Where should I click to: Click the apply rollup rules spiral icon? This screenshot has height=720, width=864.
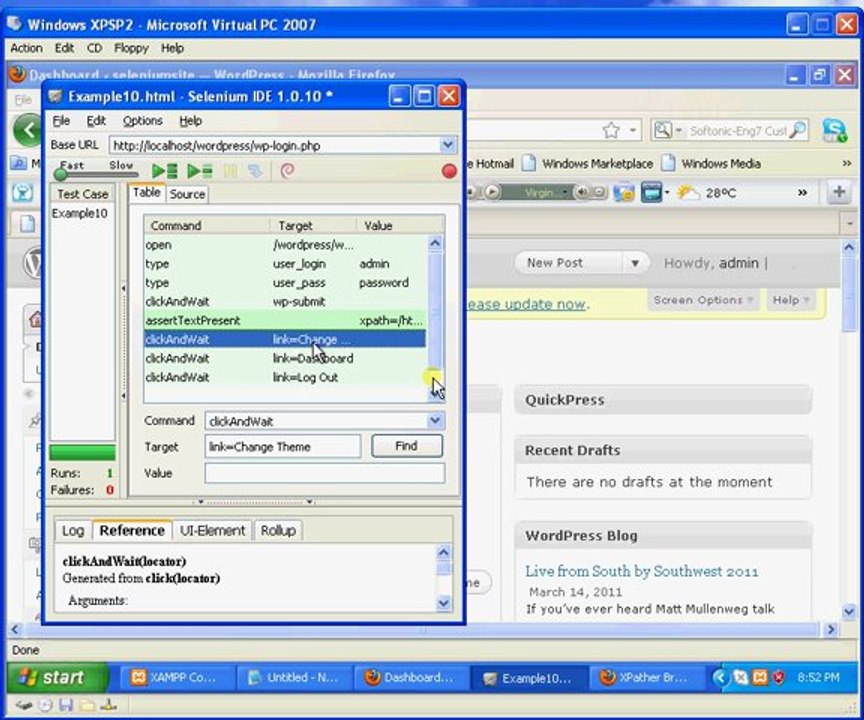(287, 171)
